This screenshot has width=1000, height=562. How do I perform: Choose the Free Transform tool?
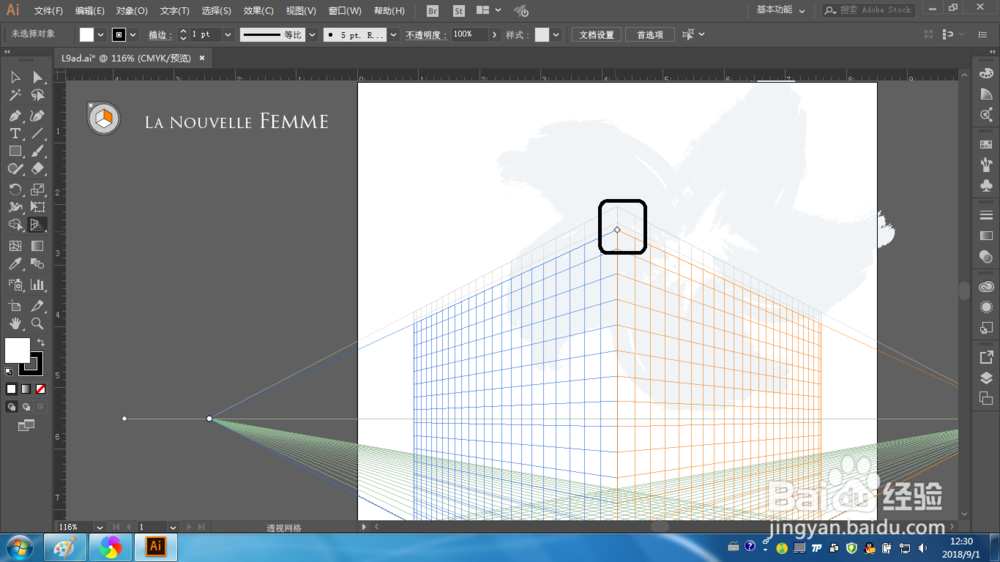[38, 207]
